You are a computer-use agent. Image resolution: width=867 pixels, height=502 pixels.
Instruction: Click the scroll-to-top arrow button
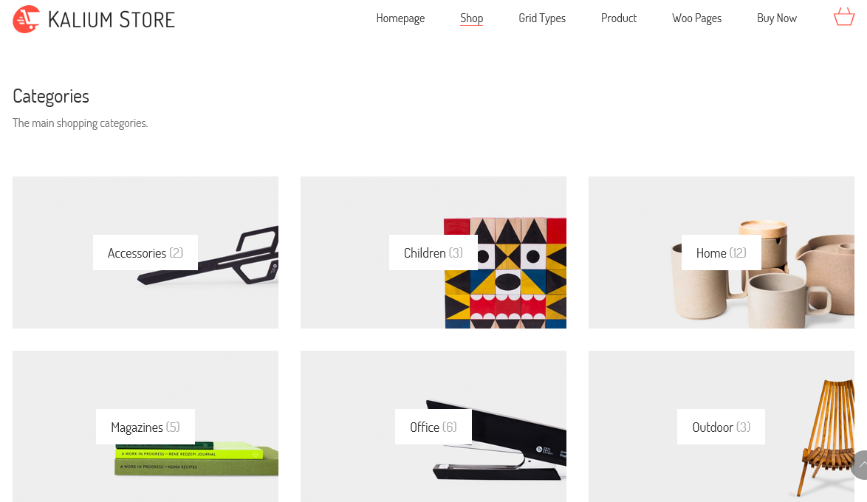tap(859, 465)
